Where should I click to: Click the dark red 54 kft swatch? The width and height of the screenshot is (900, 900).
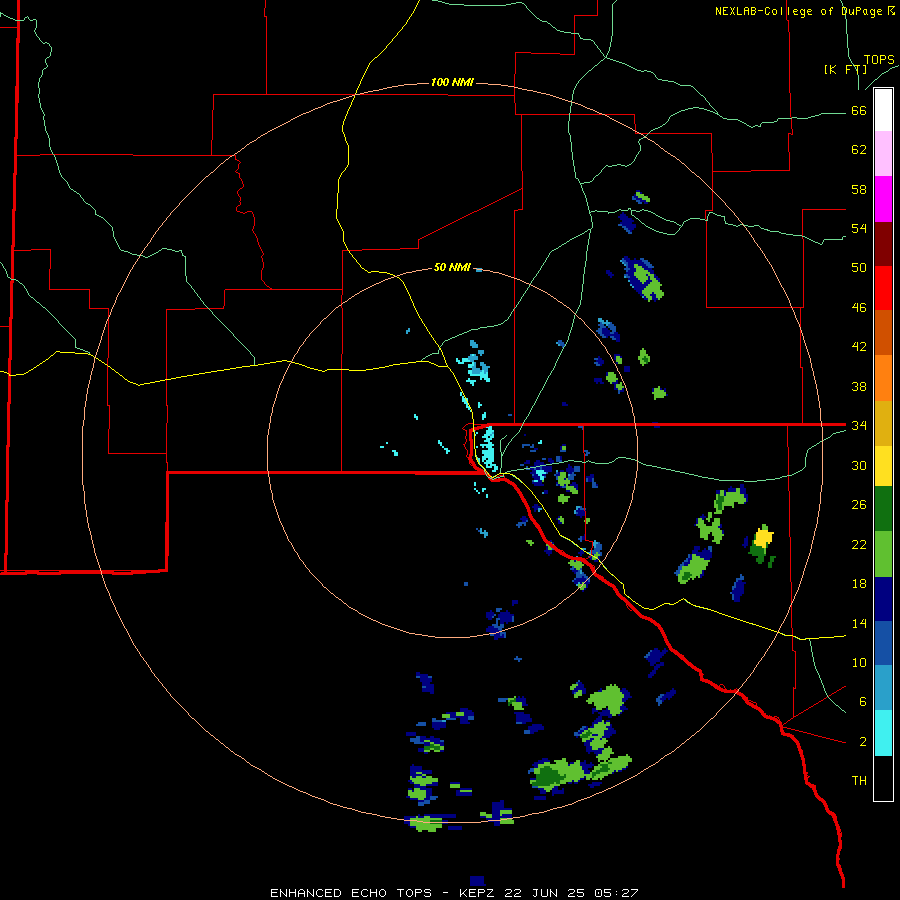point(883,244)
